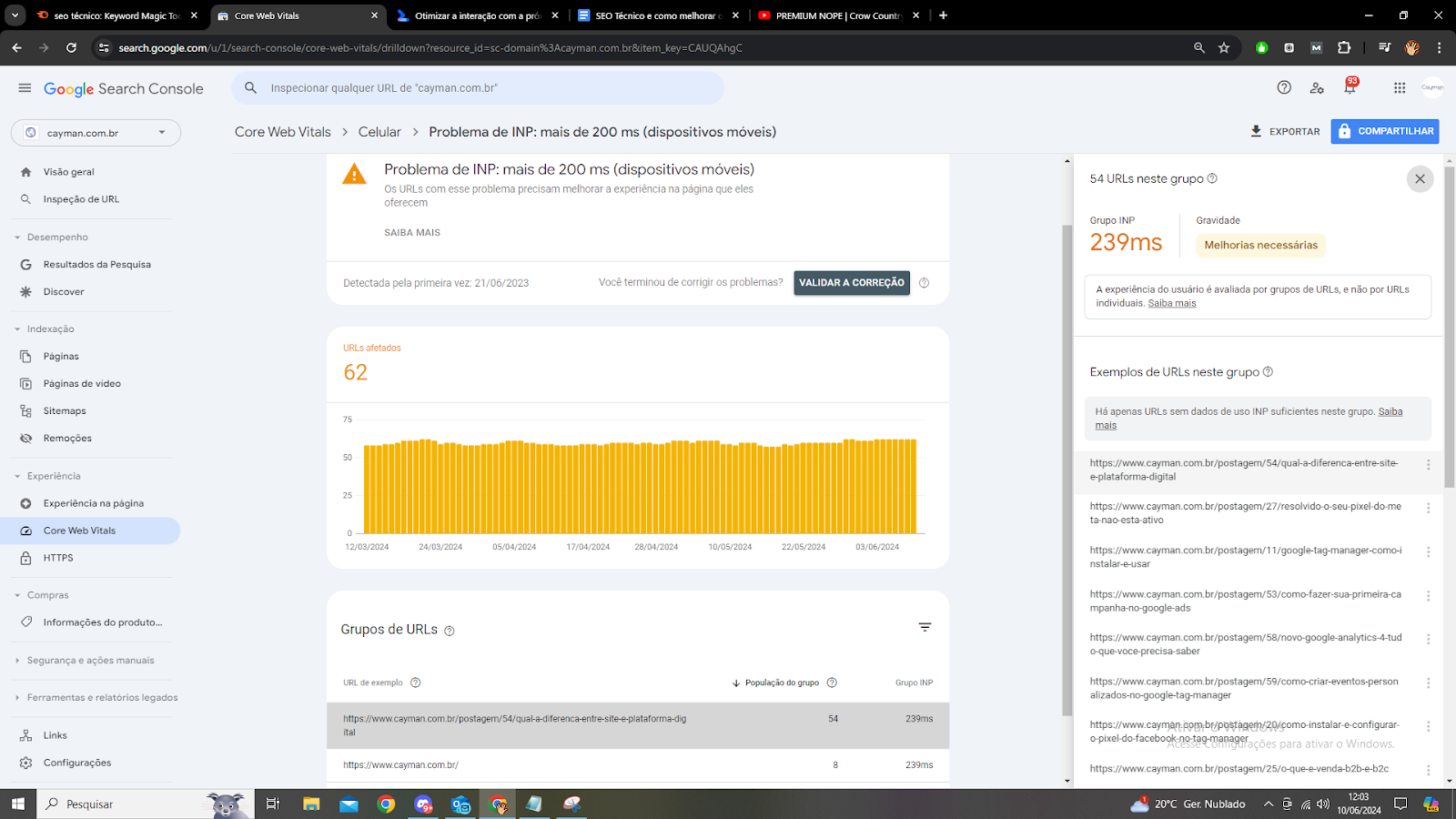
Task: Collapse the Compras section
Action: [x=17, y=595]
